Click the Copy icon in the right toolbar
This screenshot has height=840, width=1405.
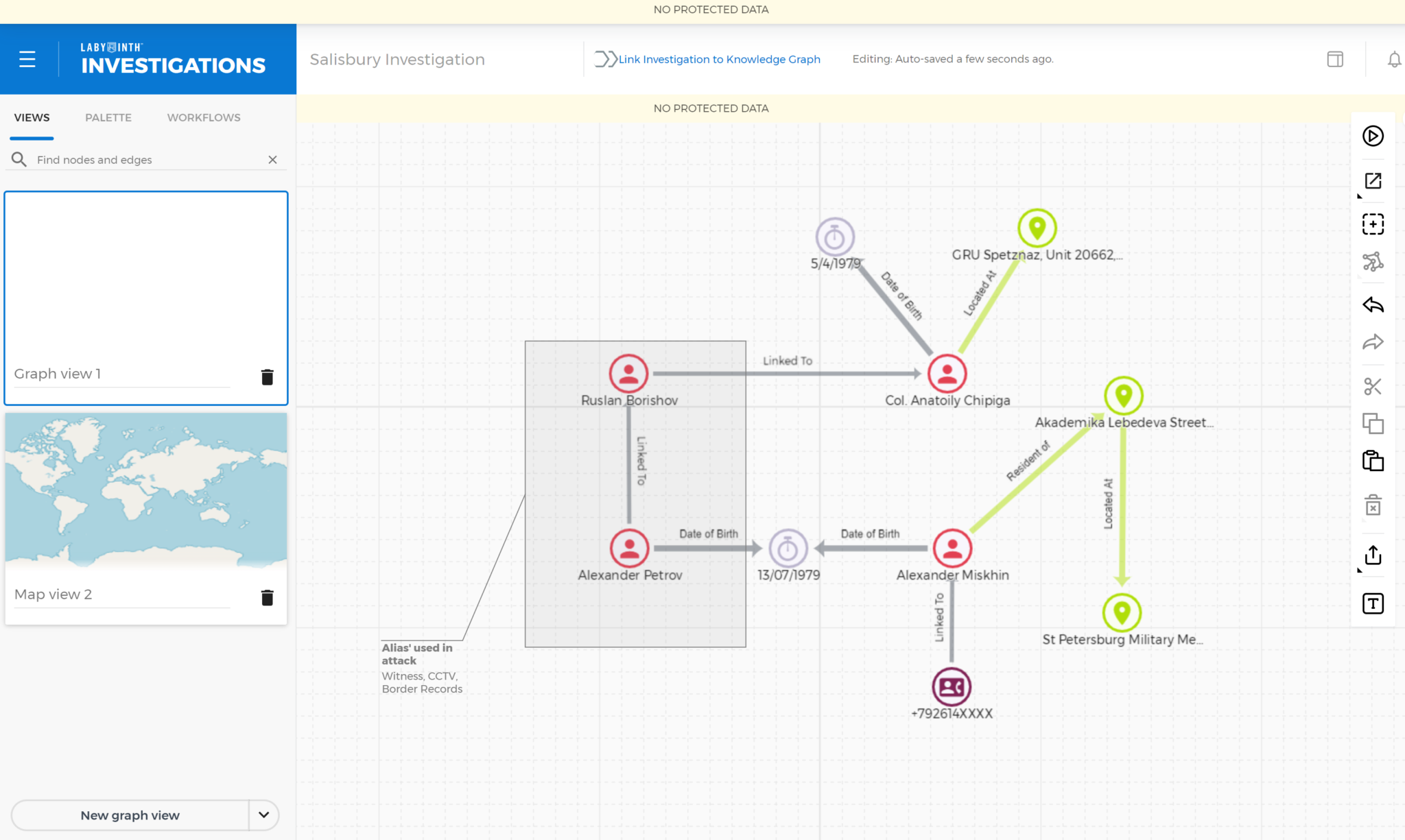(x=1373, y=423)
